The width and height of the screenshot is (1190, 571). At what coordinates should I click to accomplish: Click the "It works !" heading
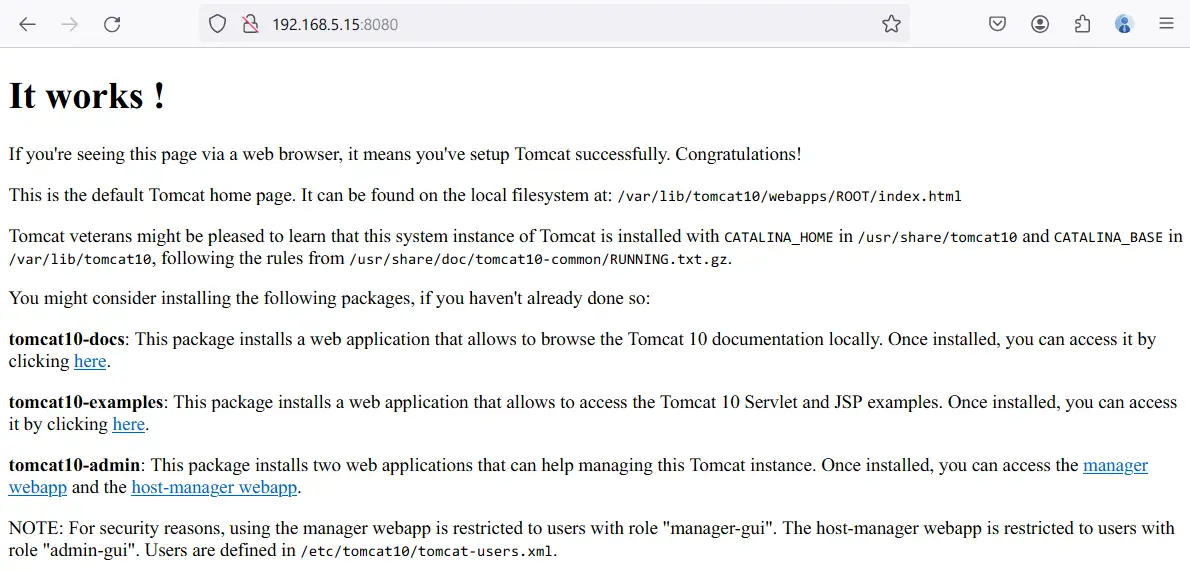[x=87, y=96]
